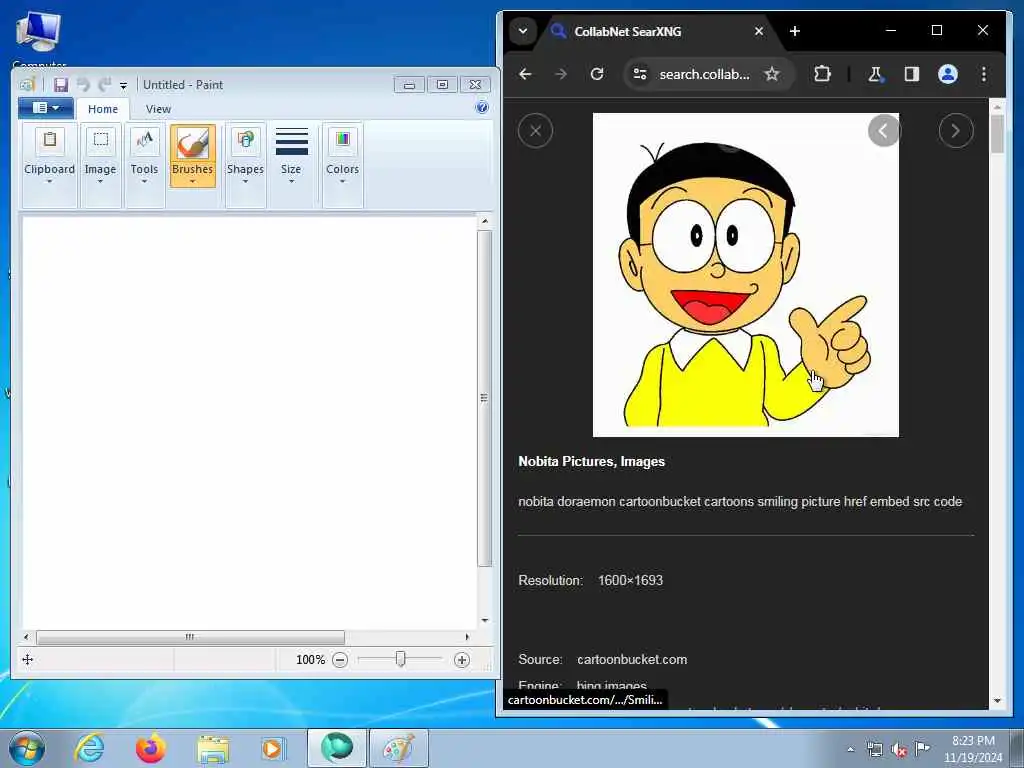Expand the Tools group dropdown arrow

pyautogui.click(x=144, y=182)
